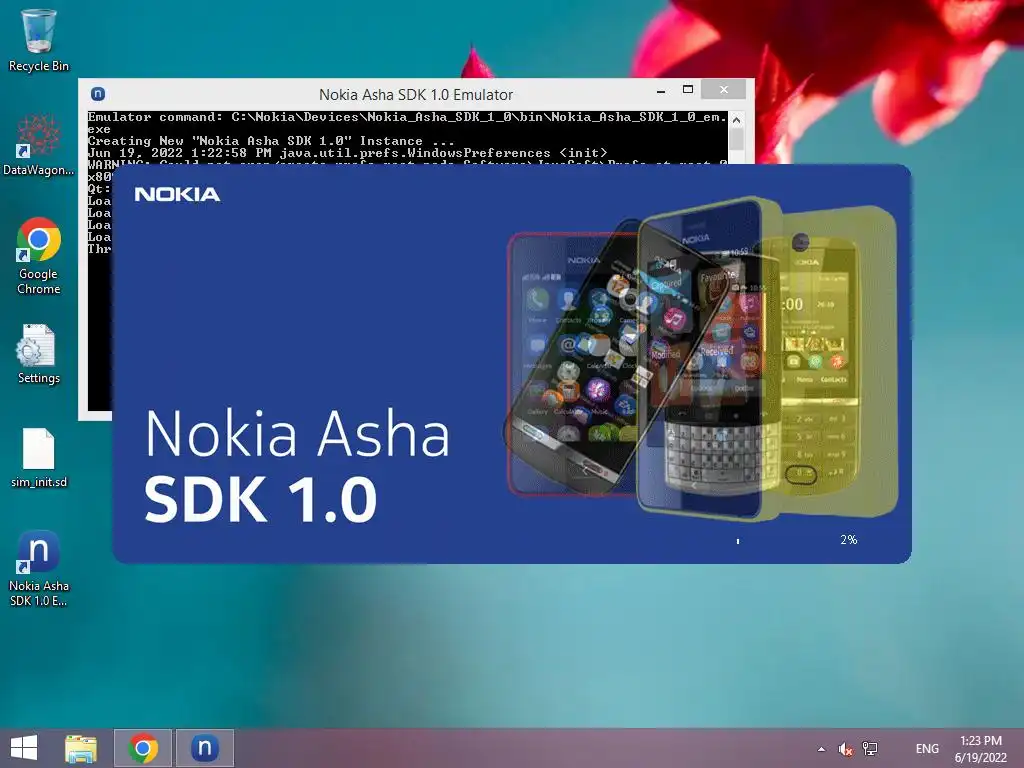
Task: Click the phones image on the splash screen
Action: (x=701, y=359)
